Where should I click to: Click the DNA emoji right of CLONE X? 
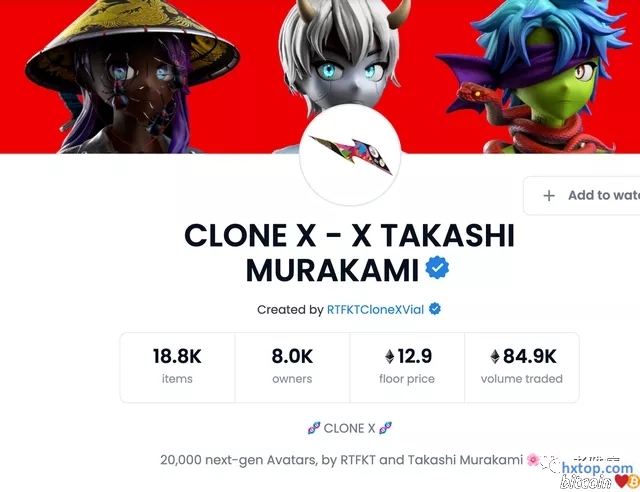[x=385, y=428]
